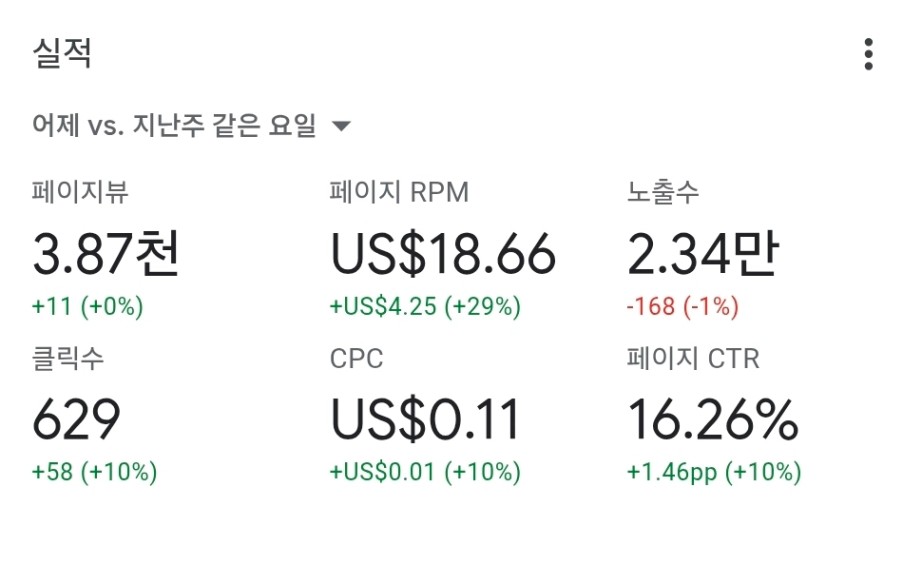Click the red -168 (-1%) change text

[x=683, y=306]
